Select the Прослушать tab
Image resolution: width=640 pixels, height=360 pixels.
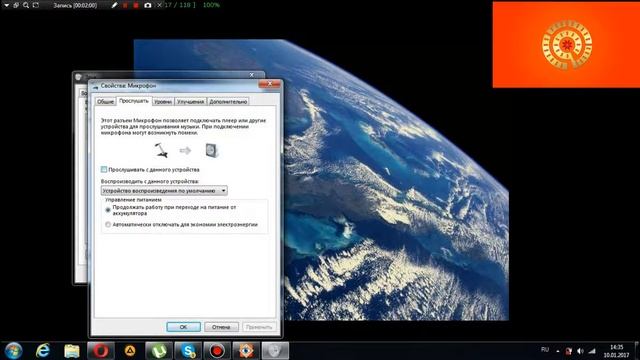[134, 101]
